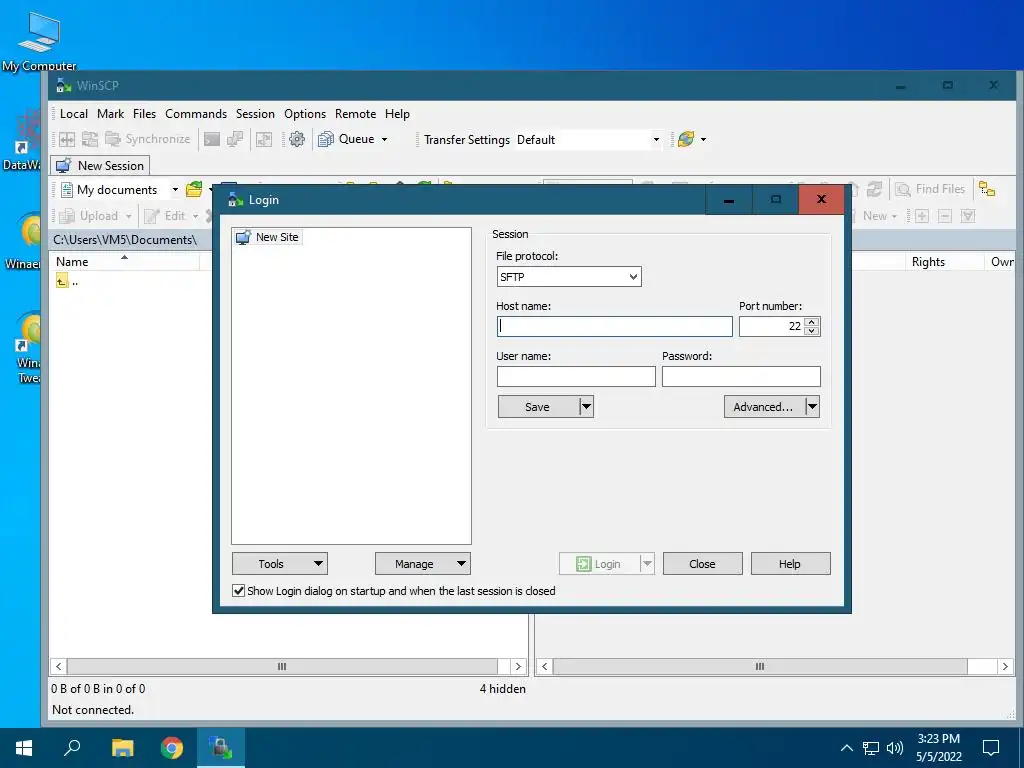This screenshot has width=1024, height=768.
Task: Click the Help button in Login dialog
Action: [x=790, y=564]
